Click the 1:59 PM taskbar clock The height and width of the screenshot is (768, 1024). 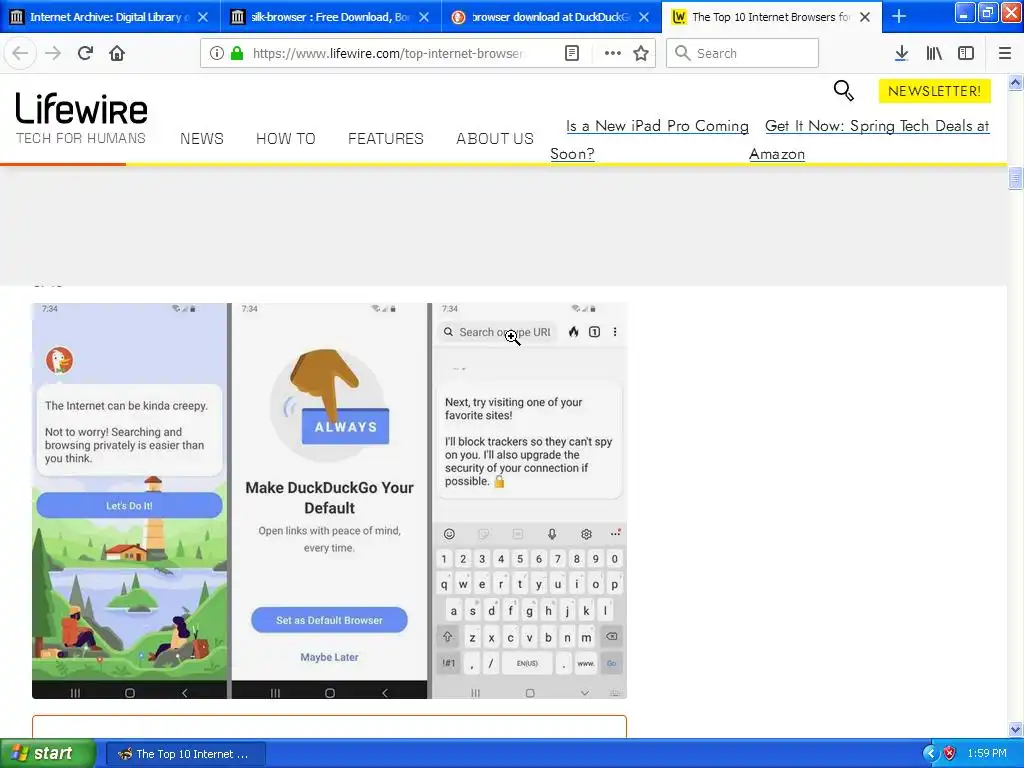(987, 754)
